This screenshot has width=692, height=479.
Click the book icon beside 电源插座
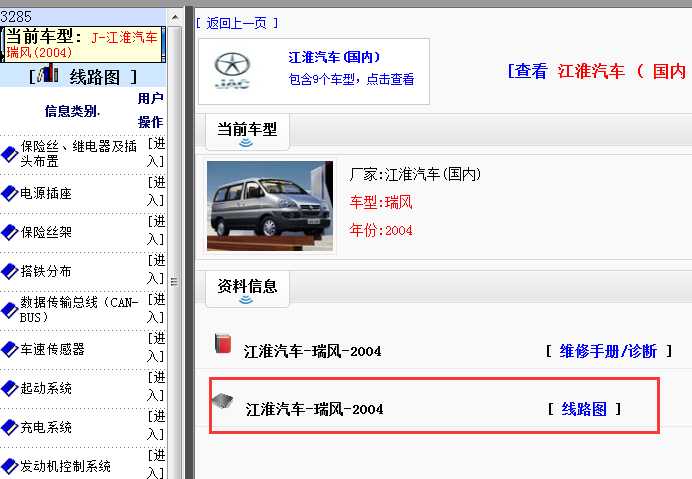(x=9, y=193)
